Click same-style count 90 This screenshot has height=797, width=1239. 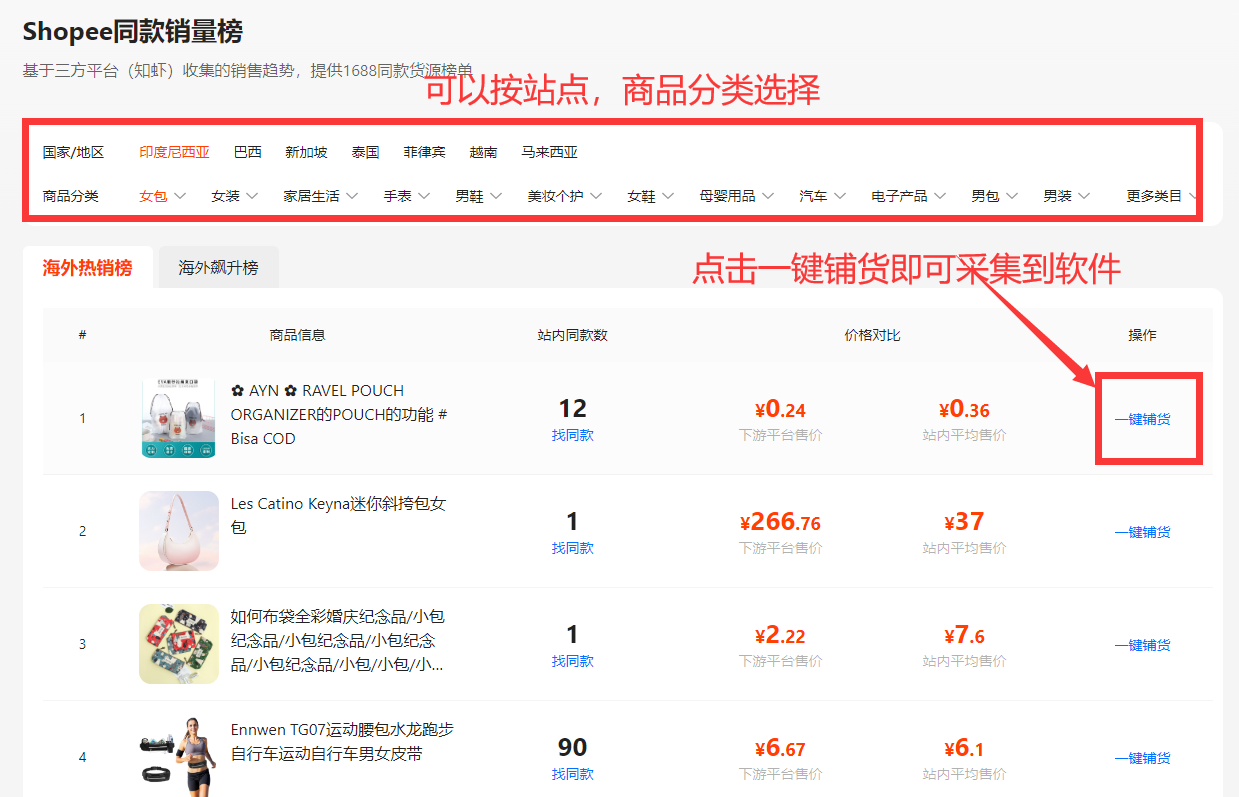[573, 747]
